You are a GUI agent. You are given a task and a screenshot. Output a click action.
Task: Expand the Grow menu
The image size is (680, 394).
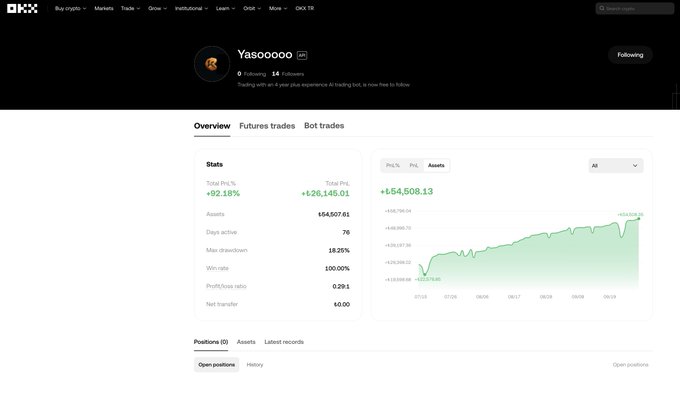[x=157, y=8]
